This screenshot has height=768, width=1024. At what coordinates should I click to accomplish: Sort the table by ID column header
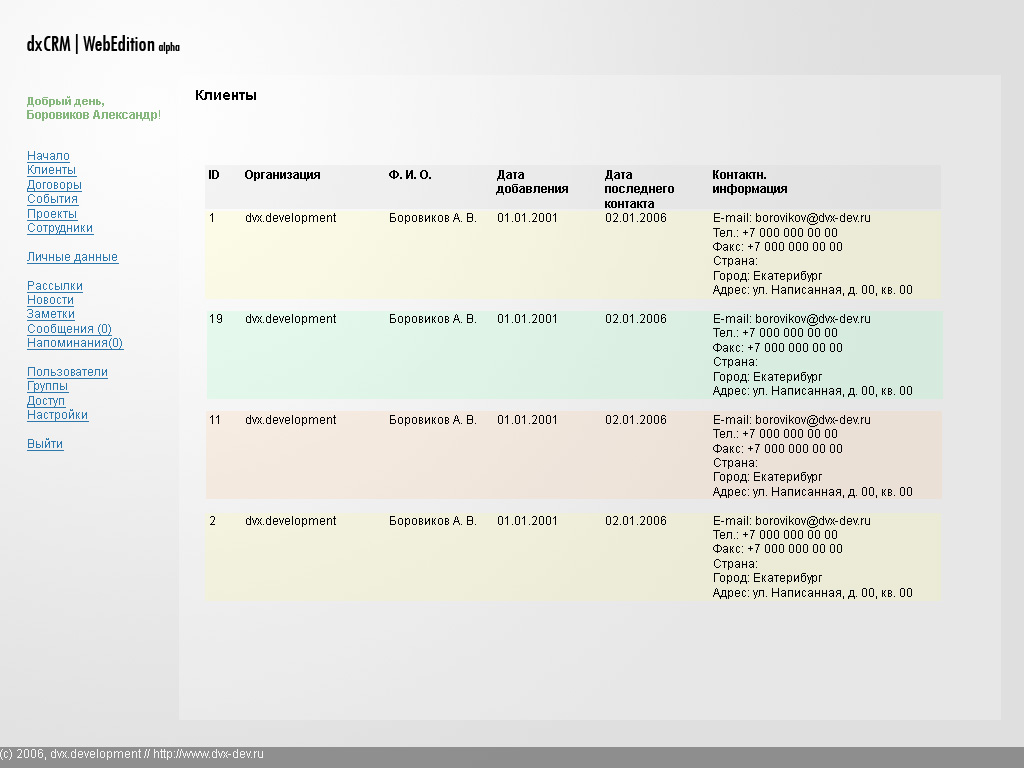[212, 174]
